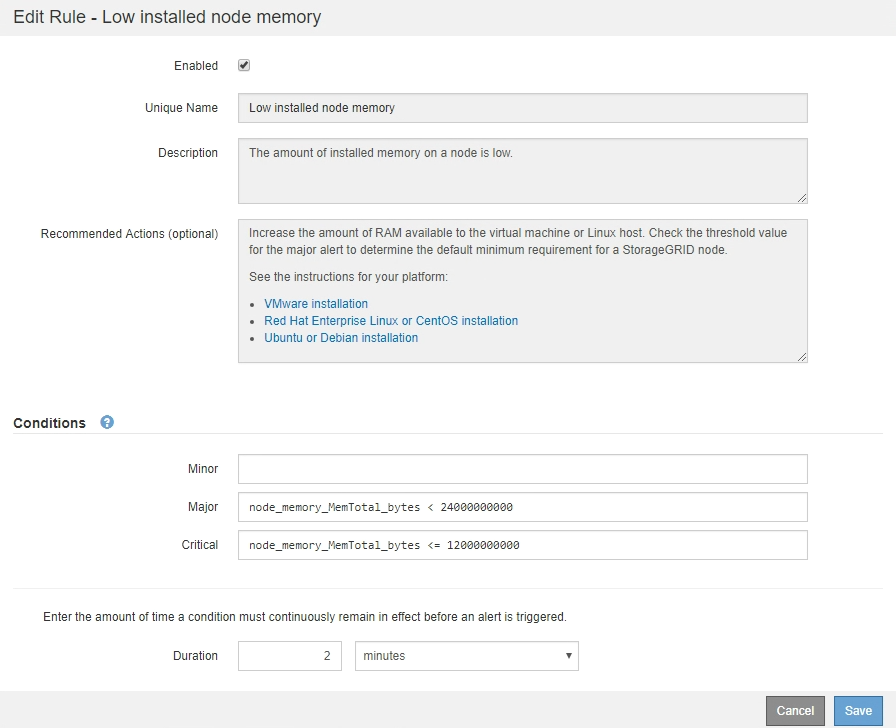Click the Description box resize handle
896x728 pixels.
(802, 198)
